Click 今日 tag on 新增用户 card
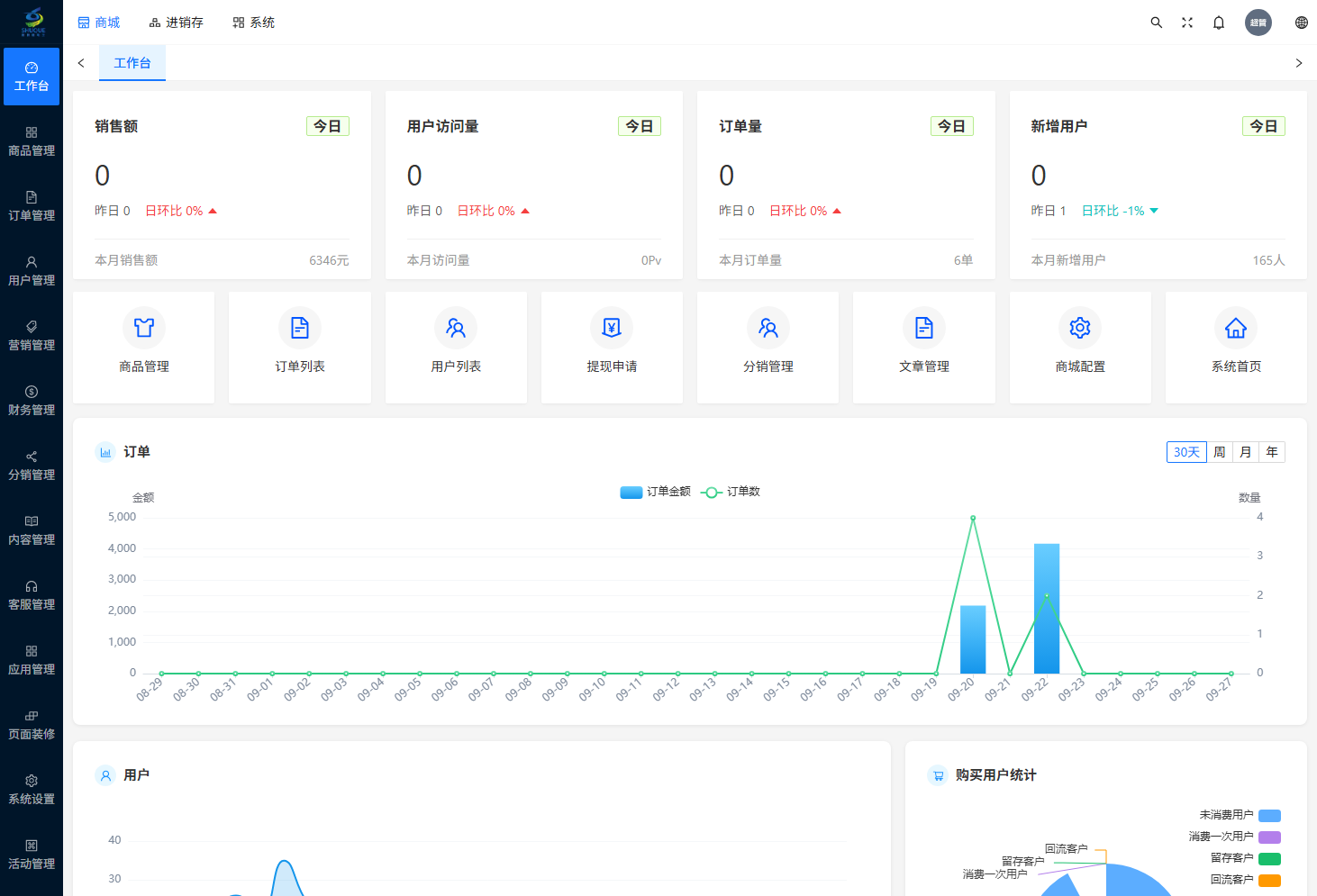The width and height of the screenshot is (1317, 896). (1264, 127)
